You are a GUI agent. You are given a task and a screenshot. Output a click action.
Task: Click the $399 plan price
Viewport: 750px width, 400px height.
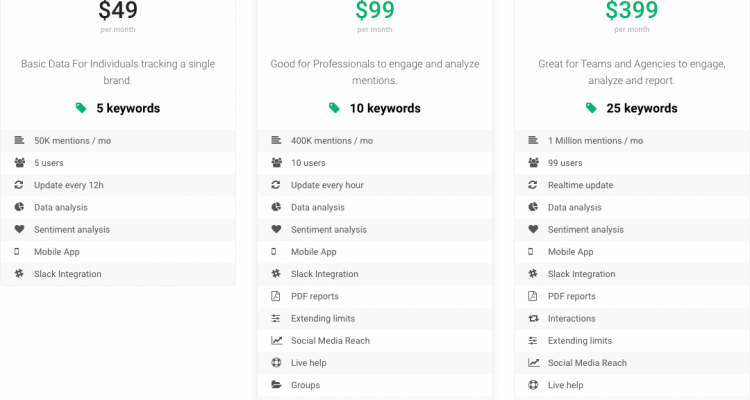pos(632,11)
